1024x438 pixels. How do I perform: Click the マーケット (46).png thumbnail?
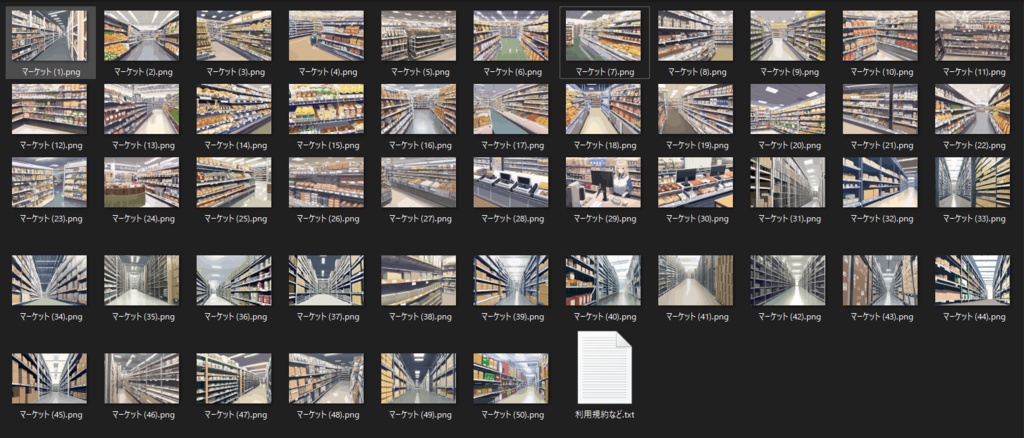point(142,378)
